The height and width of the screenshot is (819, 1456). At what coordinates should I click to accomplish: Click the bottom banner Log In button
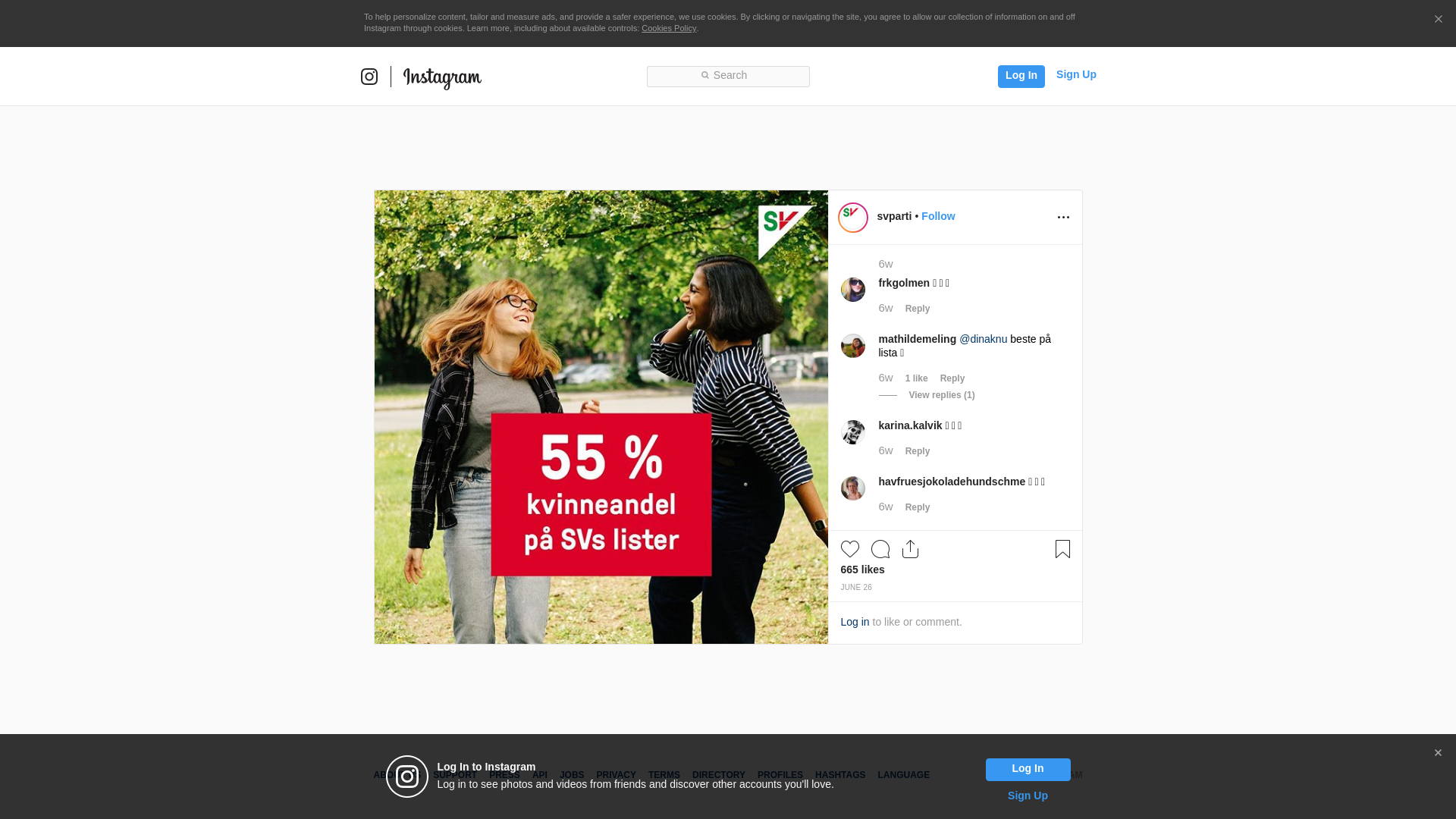pyautogui.click(x=1028, y=770)
